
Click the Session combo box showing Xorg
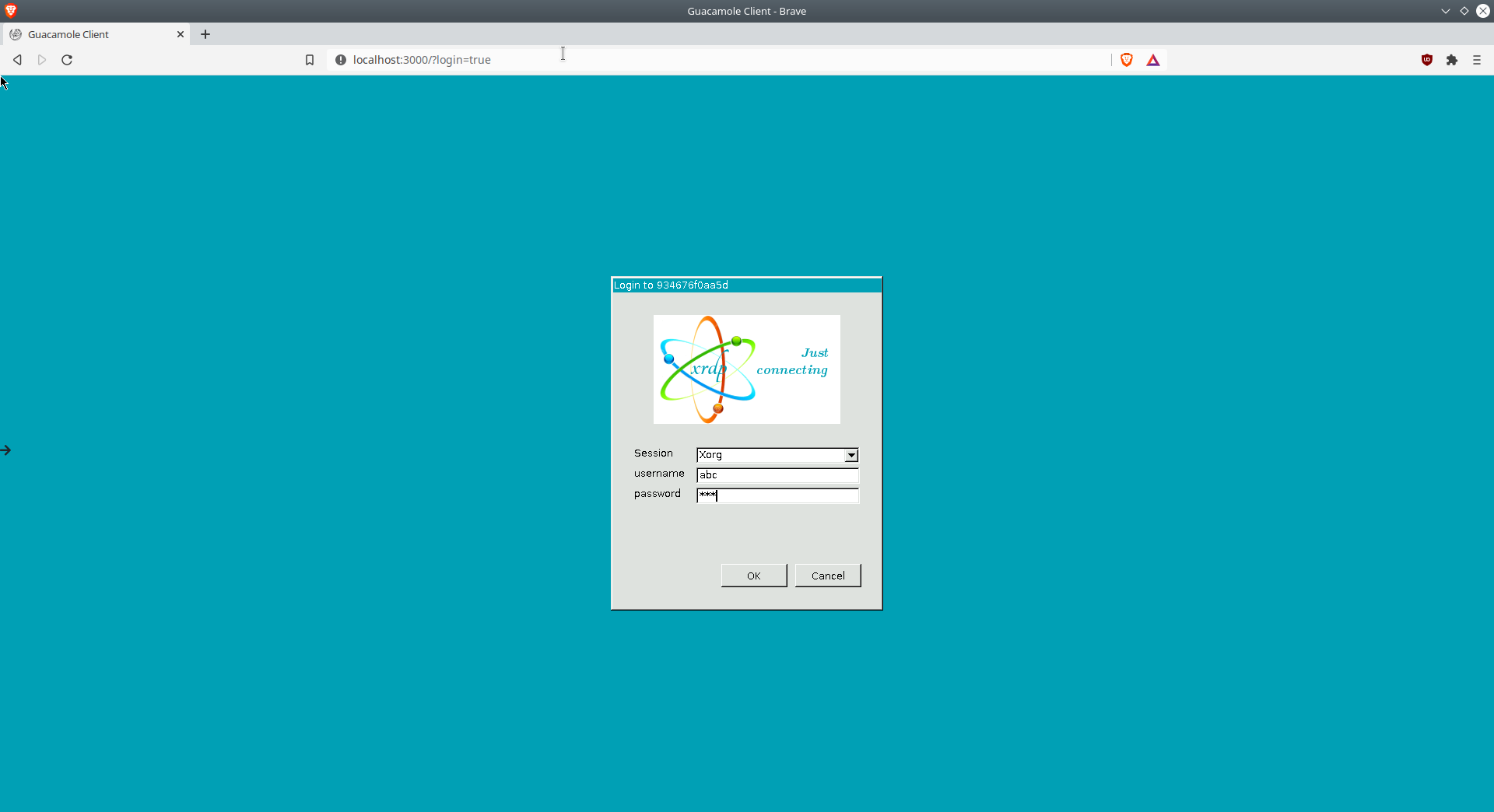pos(777,455)
